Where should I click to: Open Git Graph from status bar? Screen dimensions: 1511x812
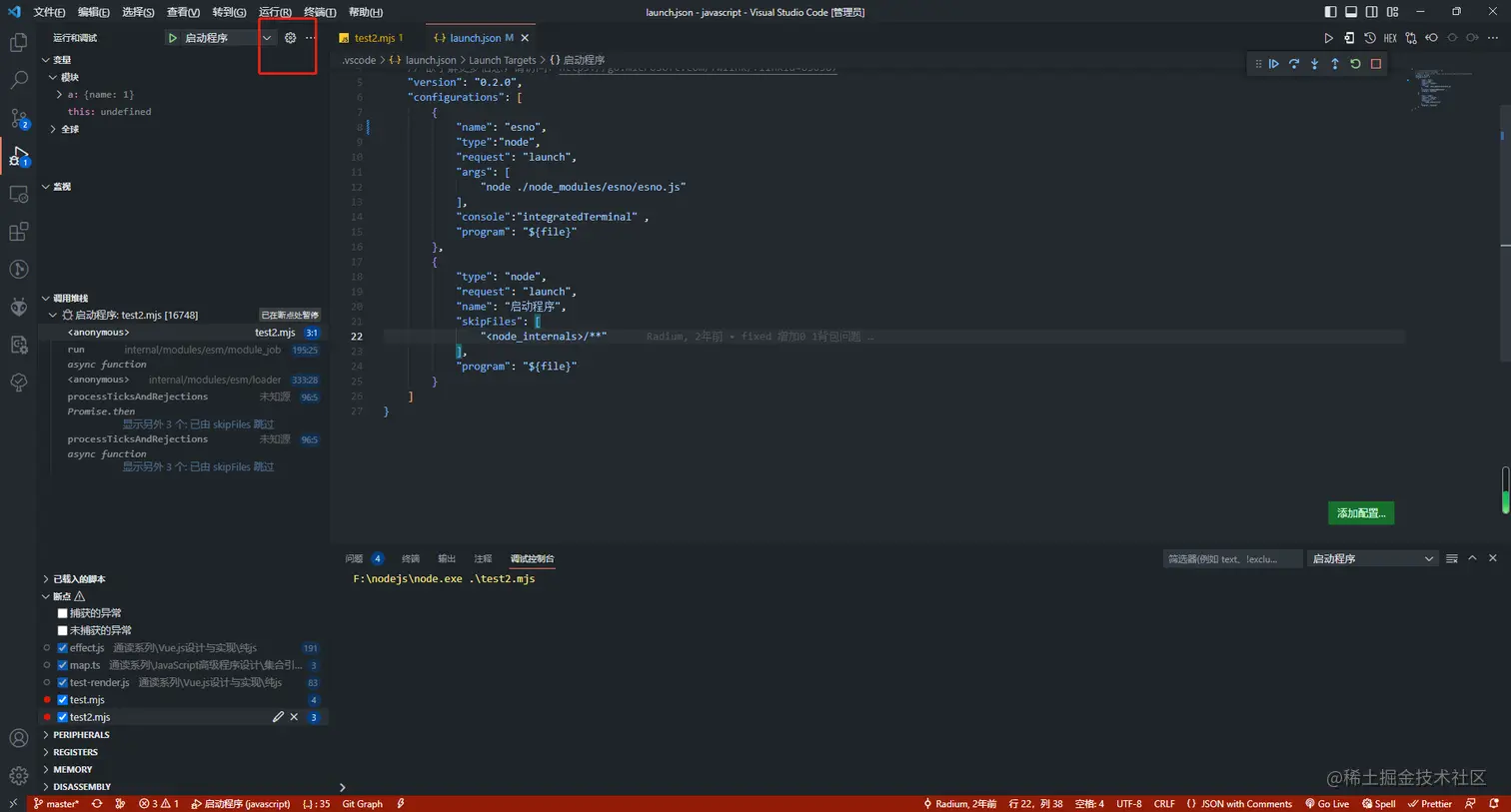363,804
